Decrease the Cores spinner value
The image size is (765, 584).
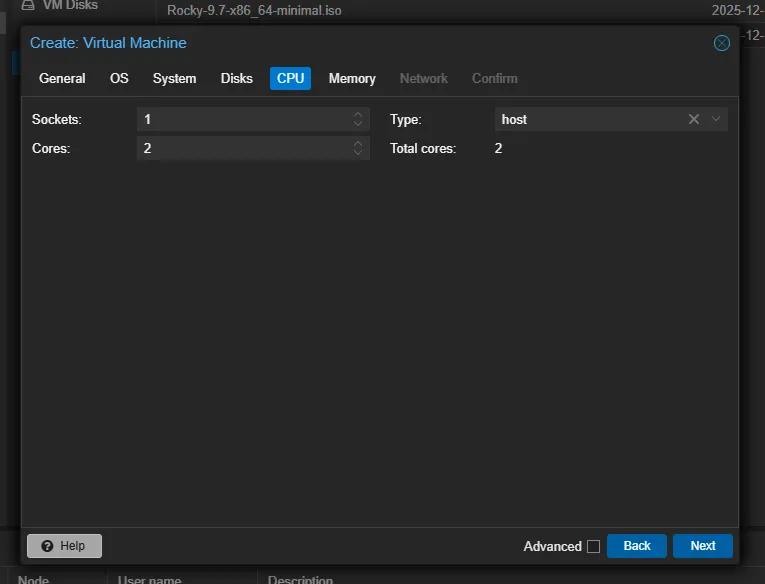[x=358, y=152]
